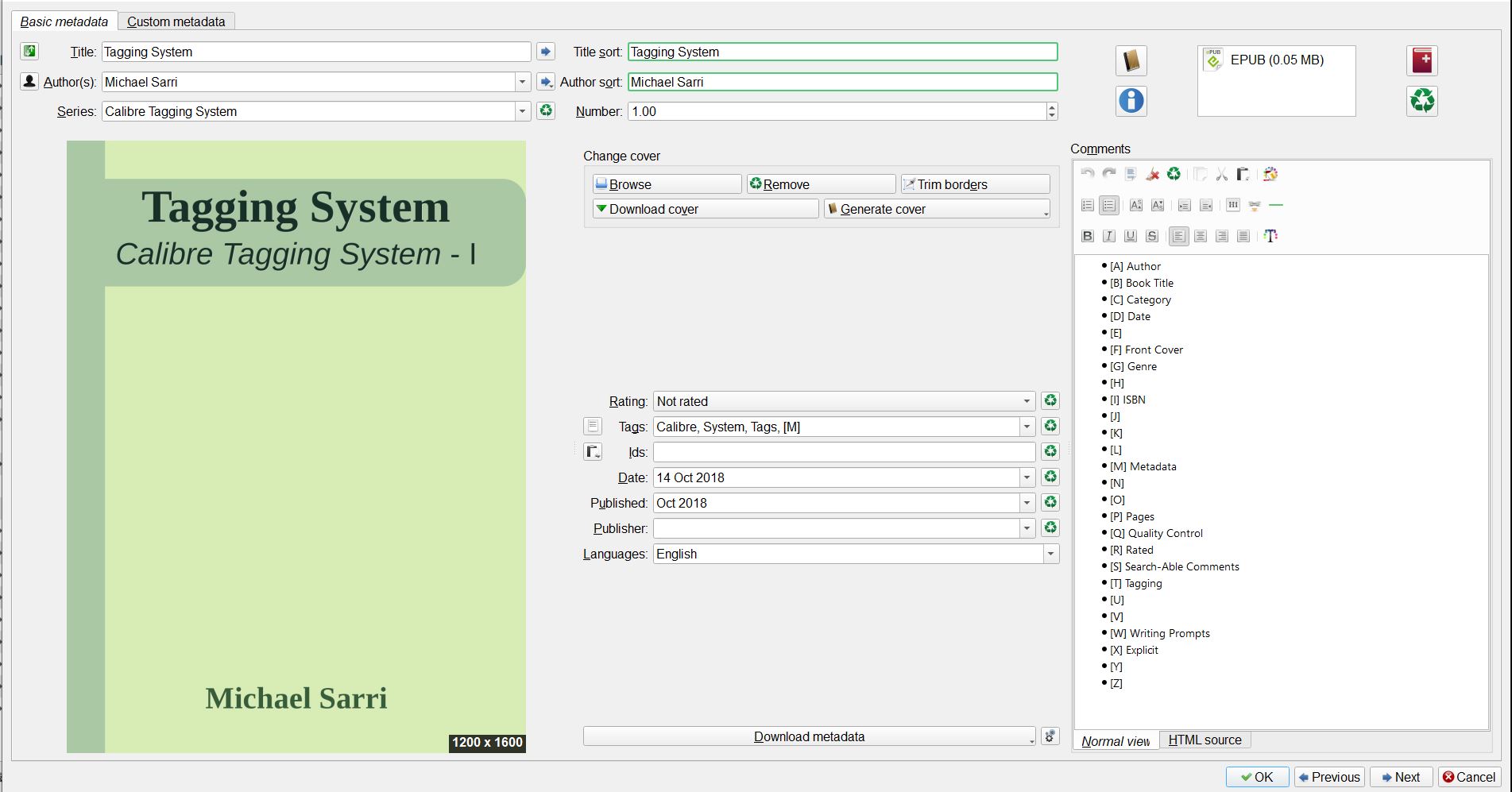Viewport: 1512px width, 792px height.
Task: Expand the Series combo box dropdown
Action: coord(522,111)
